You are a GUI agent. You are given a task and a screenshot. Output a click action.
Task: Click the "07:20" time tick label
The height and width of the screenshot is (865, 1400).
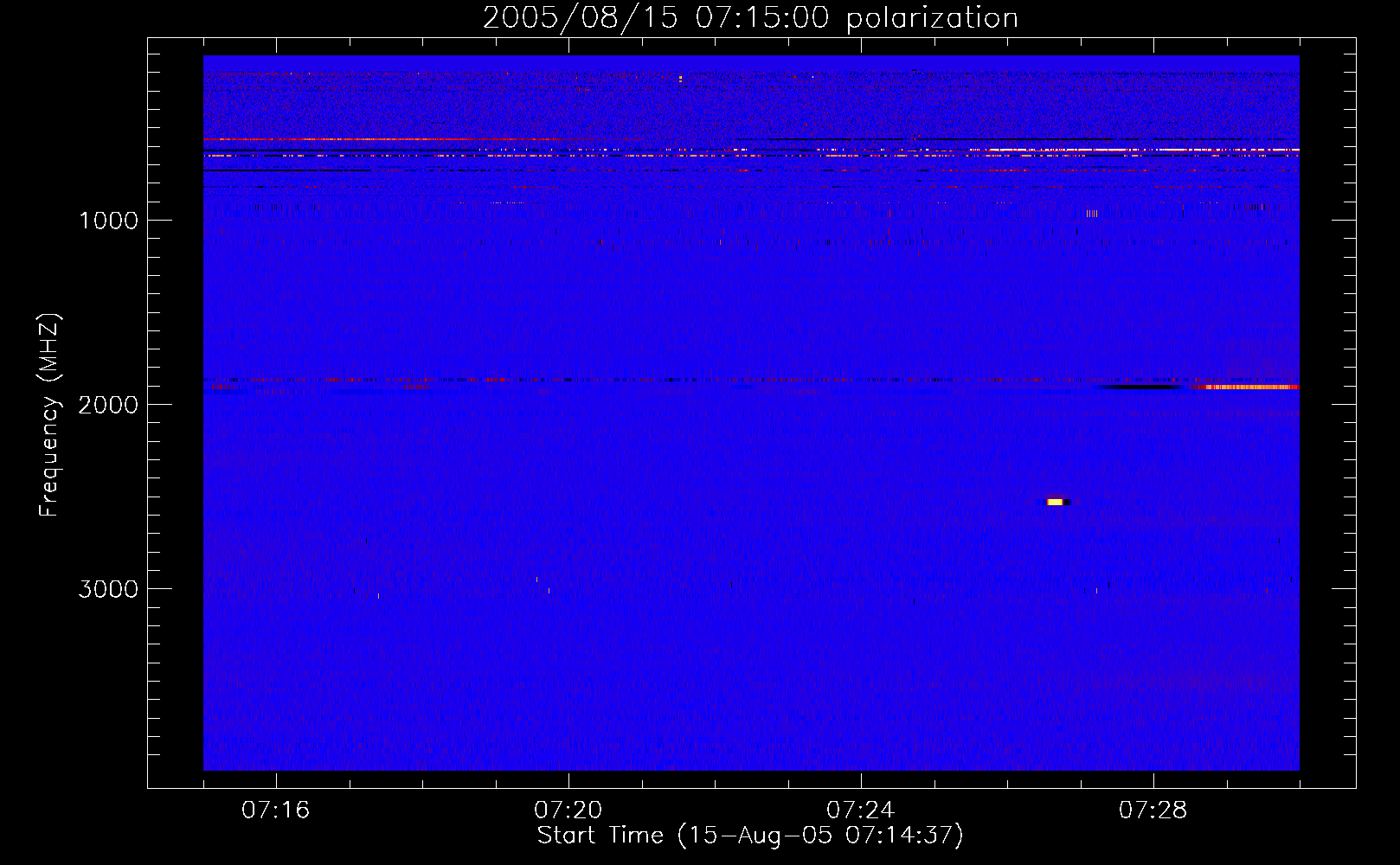(568, 811)
